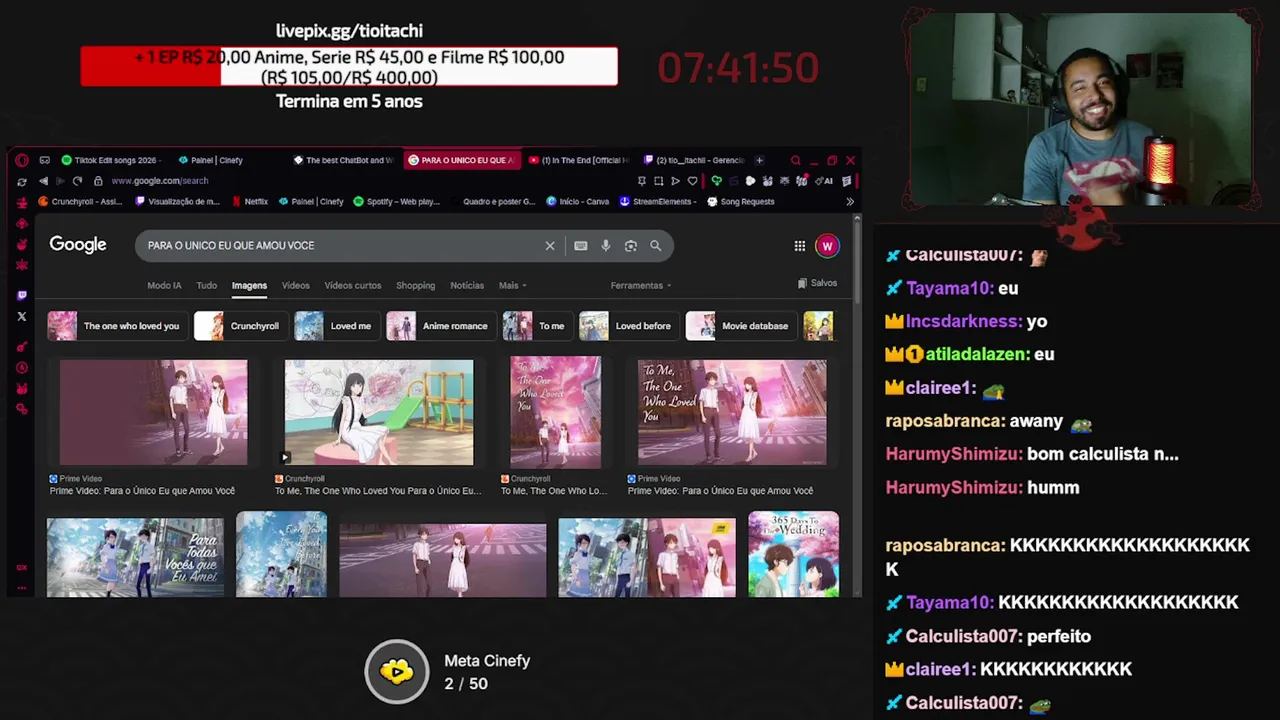Viewport: 1280px width, 720px height.
Task: Start voice search with the microphone icon
Action: 606,246
